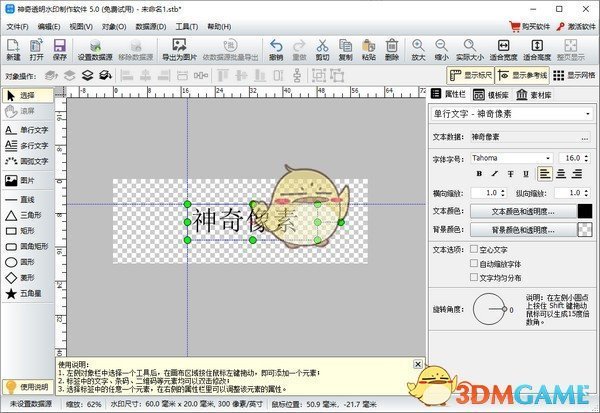This screenshot has height=413, width=600.
Task: Click the 复制 (Copy) icon
Action: coord(346,50)
